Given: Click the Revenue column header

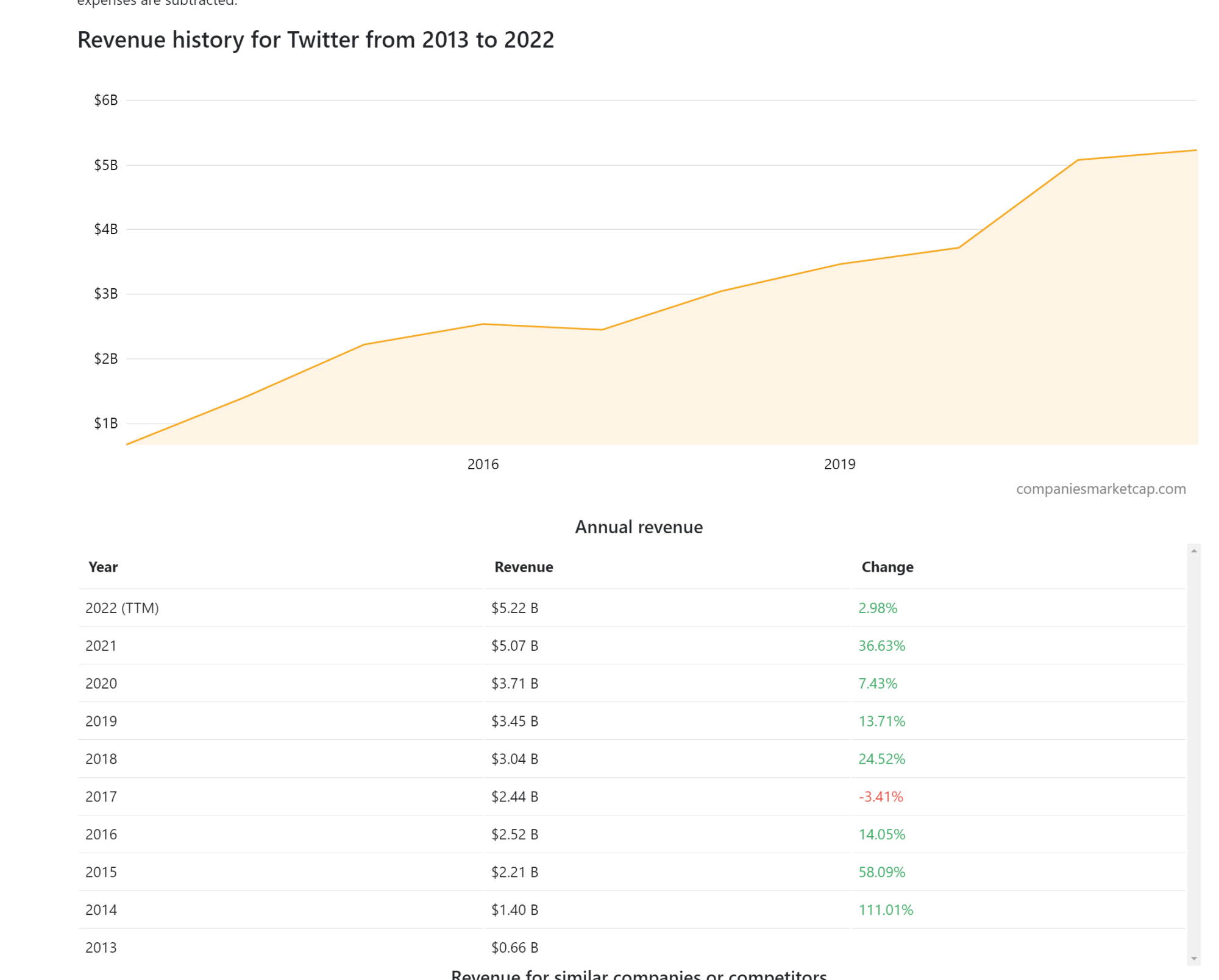Looking at the screenshot, I should click(524, 567).
